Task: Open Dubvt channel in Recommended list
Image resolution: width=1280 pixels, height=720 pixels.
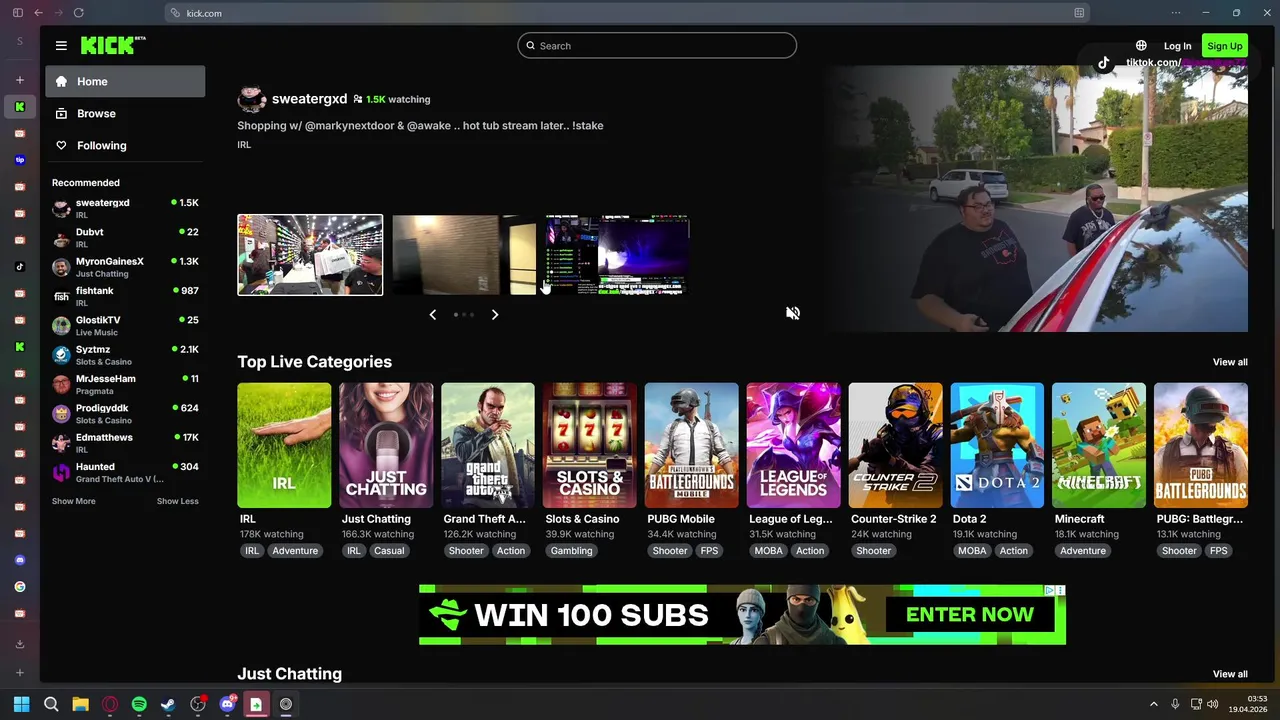Action: coord(125,237)
